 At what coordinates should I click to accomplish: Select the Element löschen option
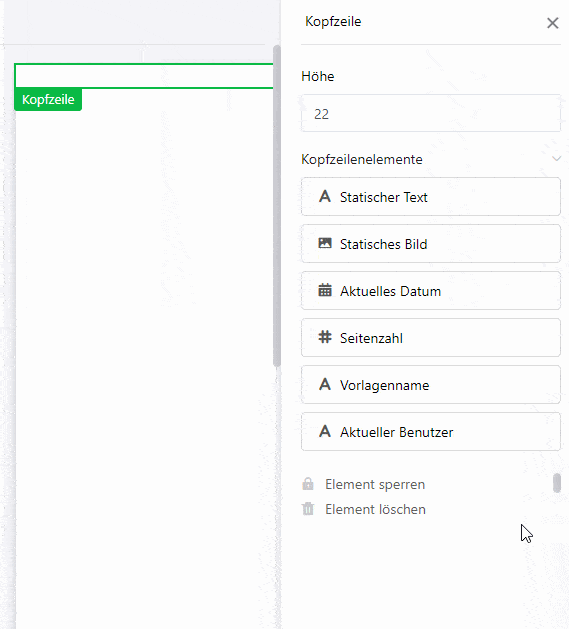tap(375, 509)
